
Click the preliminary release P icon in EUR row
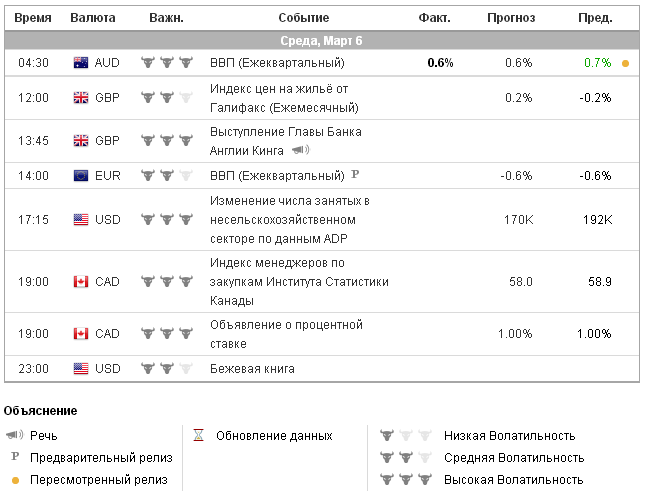click(354, 175)
